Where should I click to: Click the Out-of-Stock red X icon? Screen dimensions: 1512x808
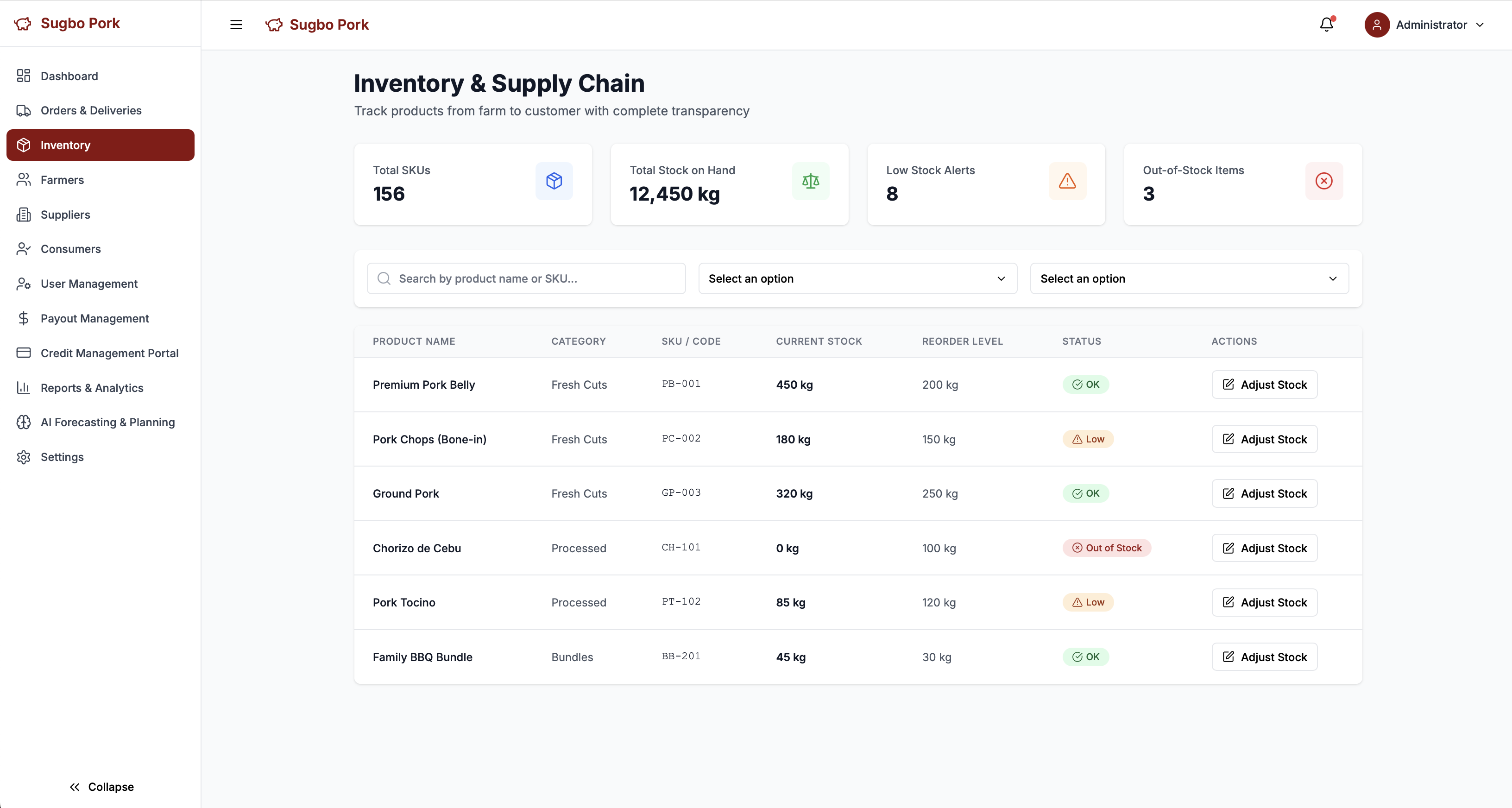tap(1323, 181)
